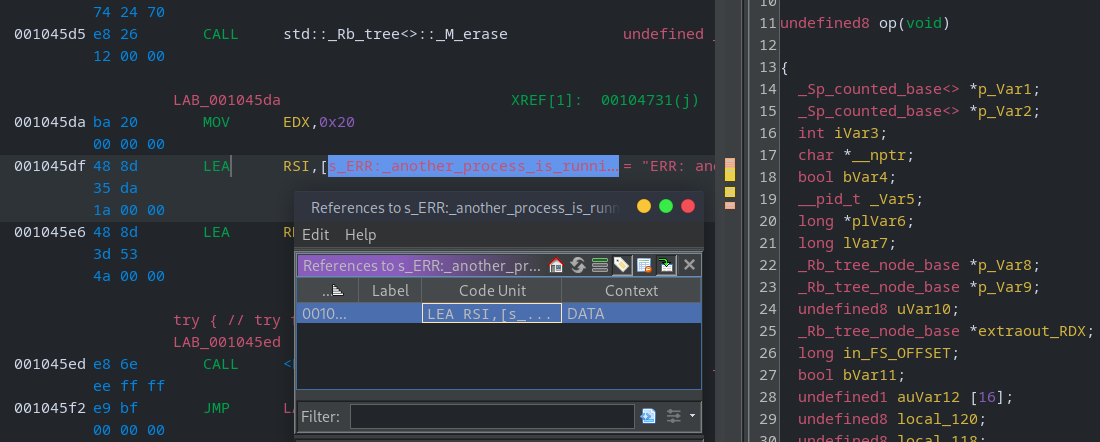The image size is (1100, 442).
Task: Click address 001045da in listing
Action: point(50,122)
